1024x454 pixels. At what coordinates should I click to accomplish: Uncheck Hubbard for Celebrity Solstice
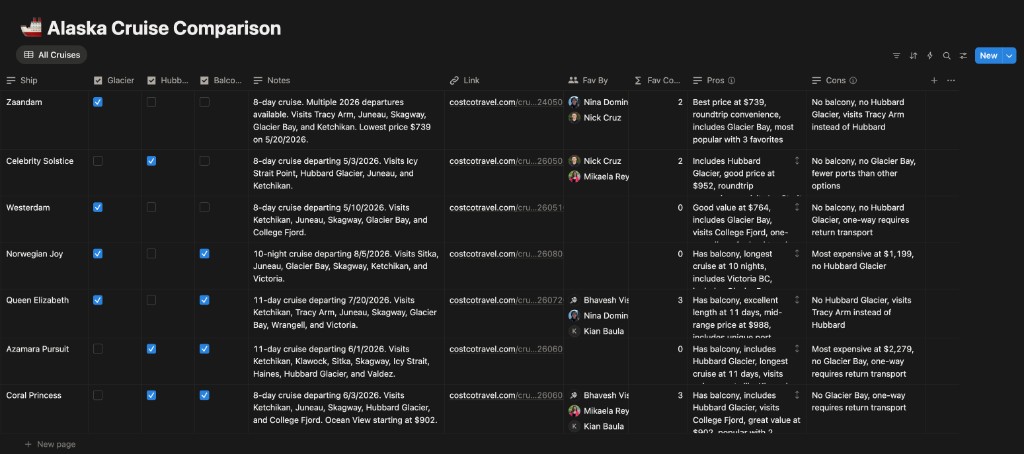(152, 161)
